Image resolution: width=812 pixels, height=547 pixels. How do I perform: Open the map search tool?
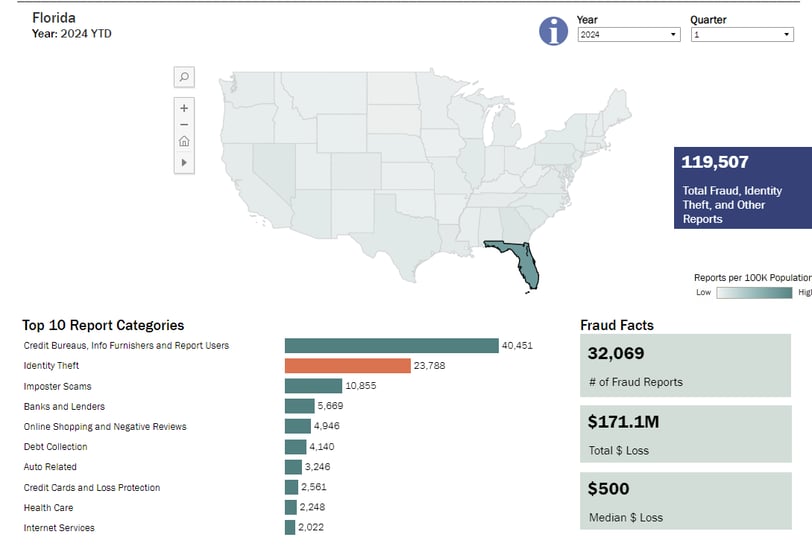click(x=184, y=77)
